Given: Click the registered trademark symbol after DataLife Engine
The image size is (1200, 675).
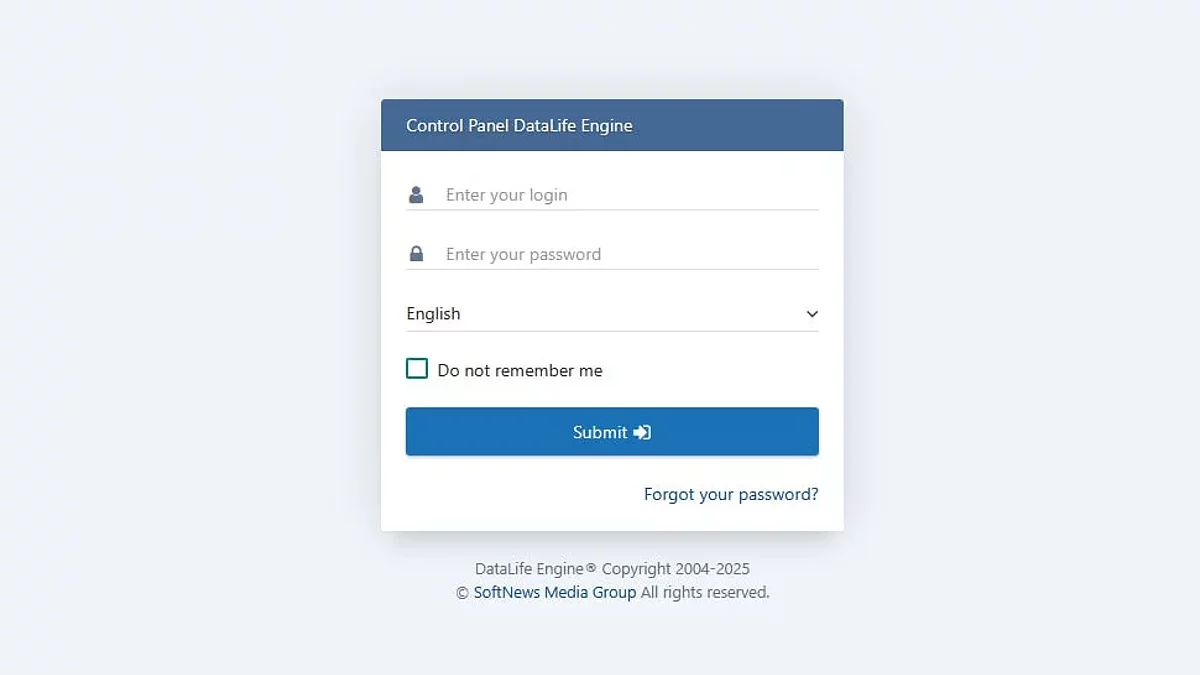Looking at the screenshot, I should pyautogui.click(x=591, y=568).
